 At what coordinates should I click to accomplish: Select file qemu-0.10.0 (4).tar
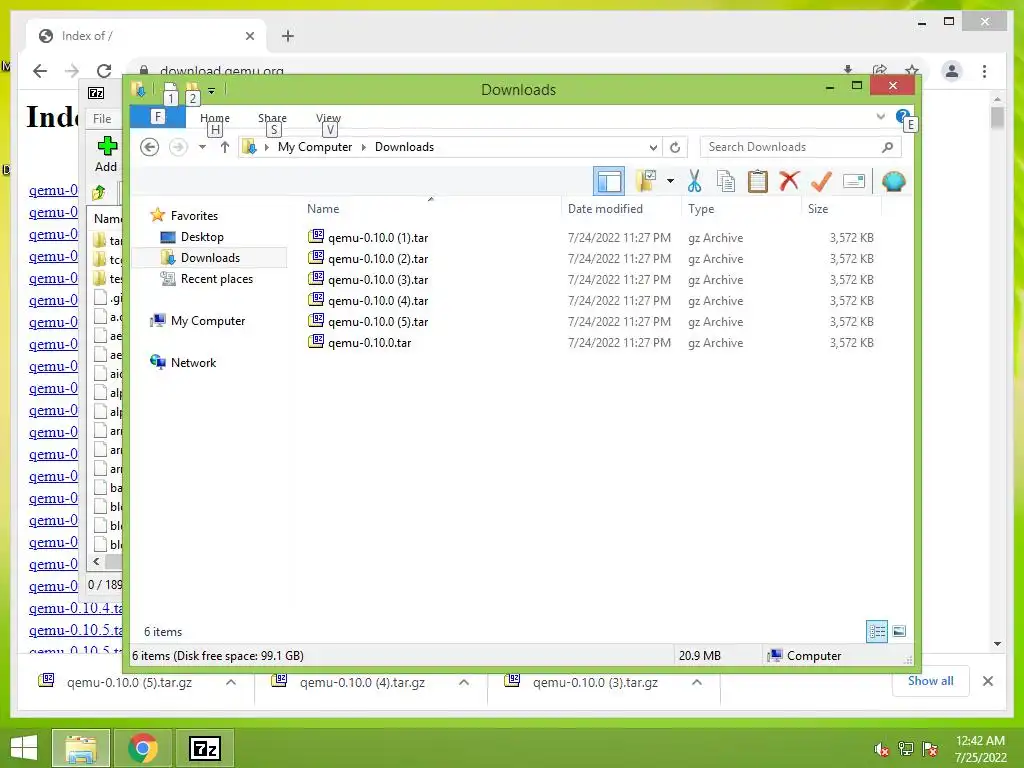coord(377,300)
